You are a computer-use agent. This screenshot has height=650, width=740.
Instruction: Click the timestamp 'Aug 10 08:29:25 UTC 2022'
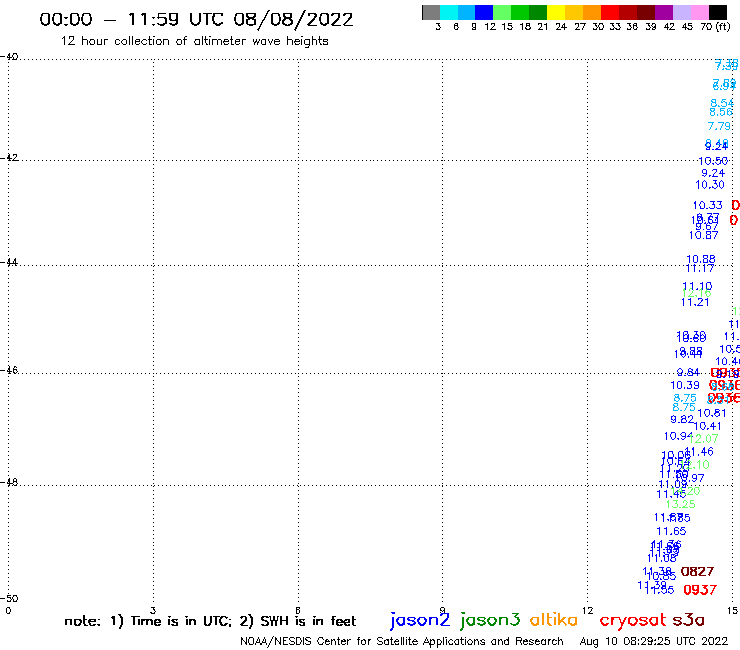654,641
